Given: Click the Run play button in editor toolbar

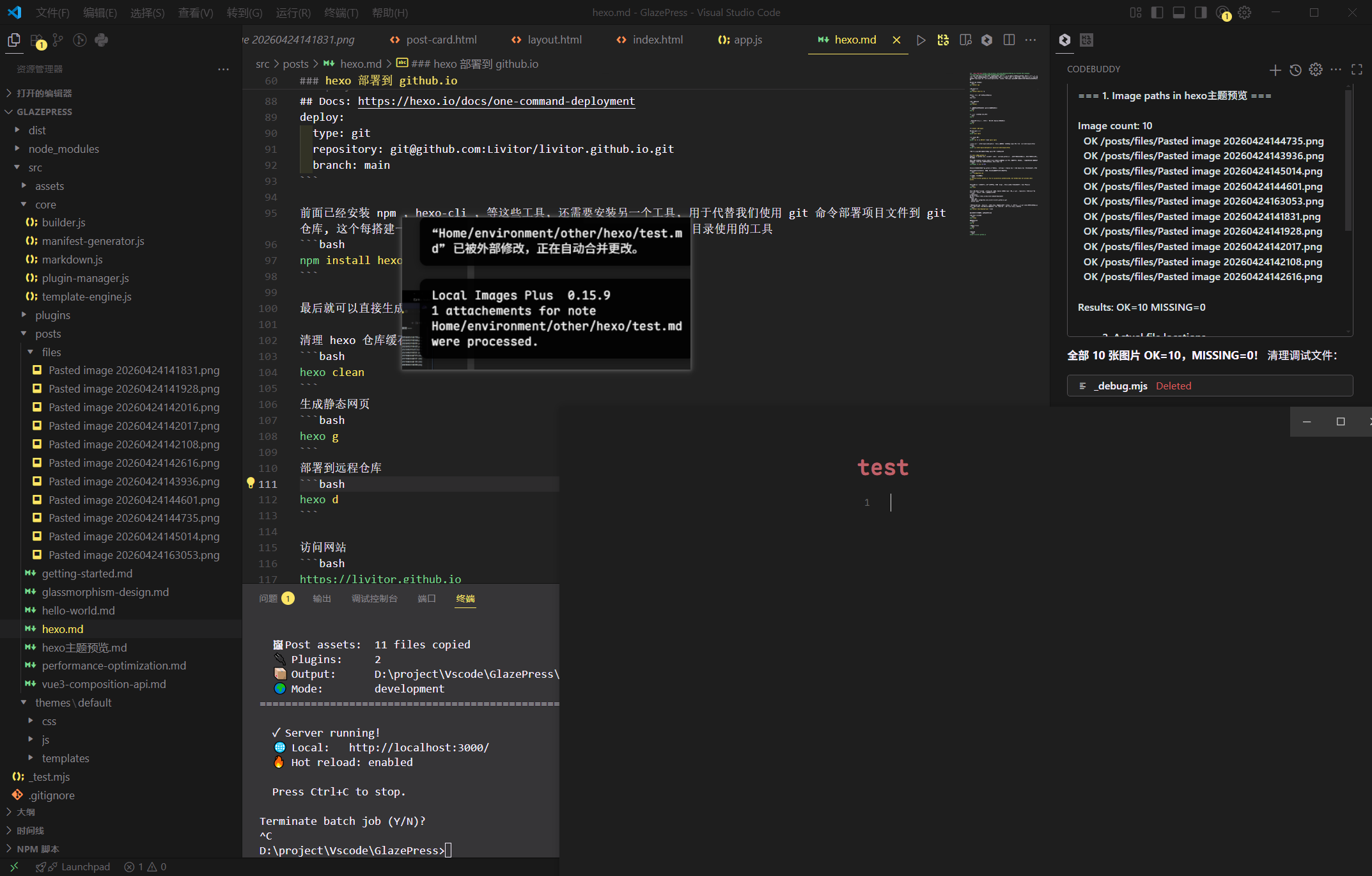Looking at the screenshot, I should 921,40.
